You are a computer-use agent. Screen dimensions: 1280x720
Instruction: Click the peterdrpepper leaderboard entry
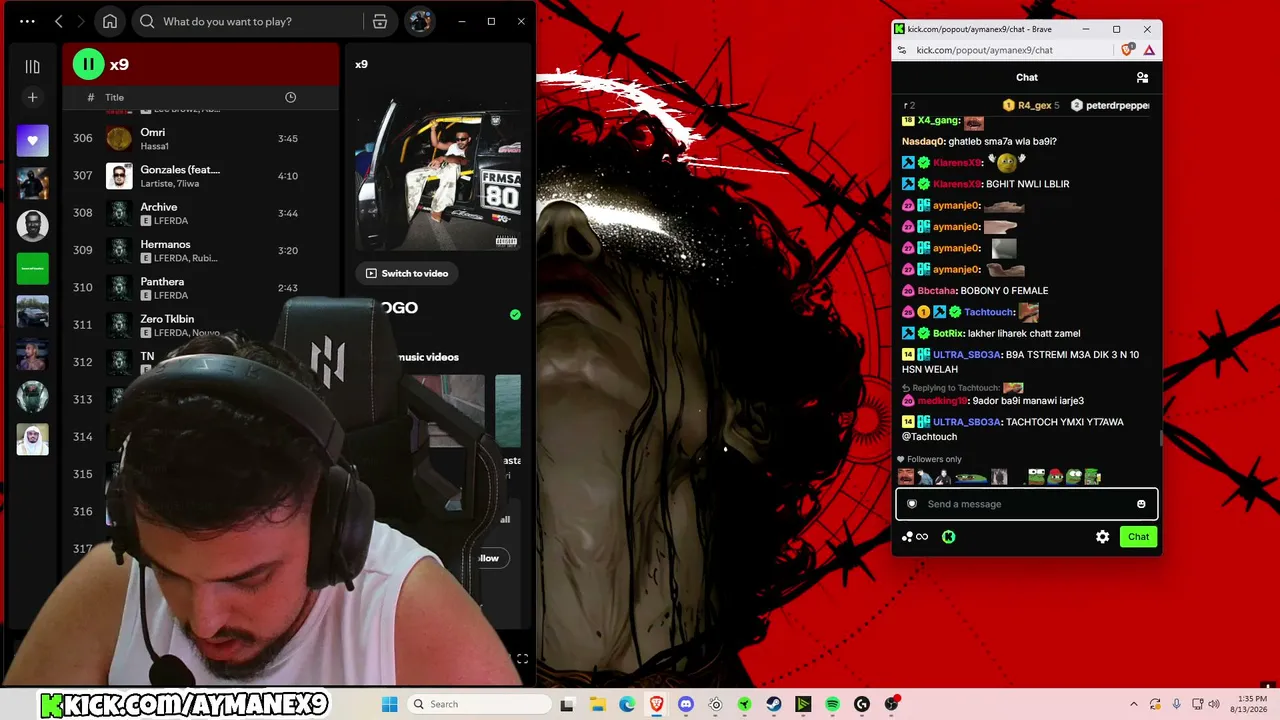coord(1110,105)
